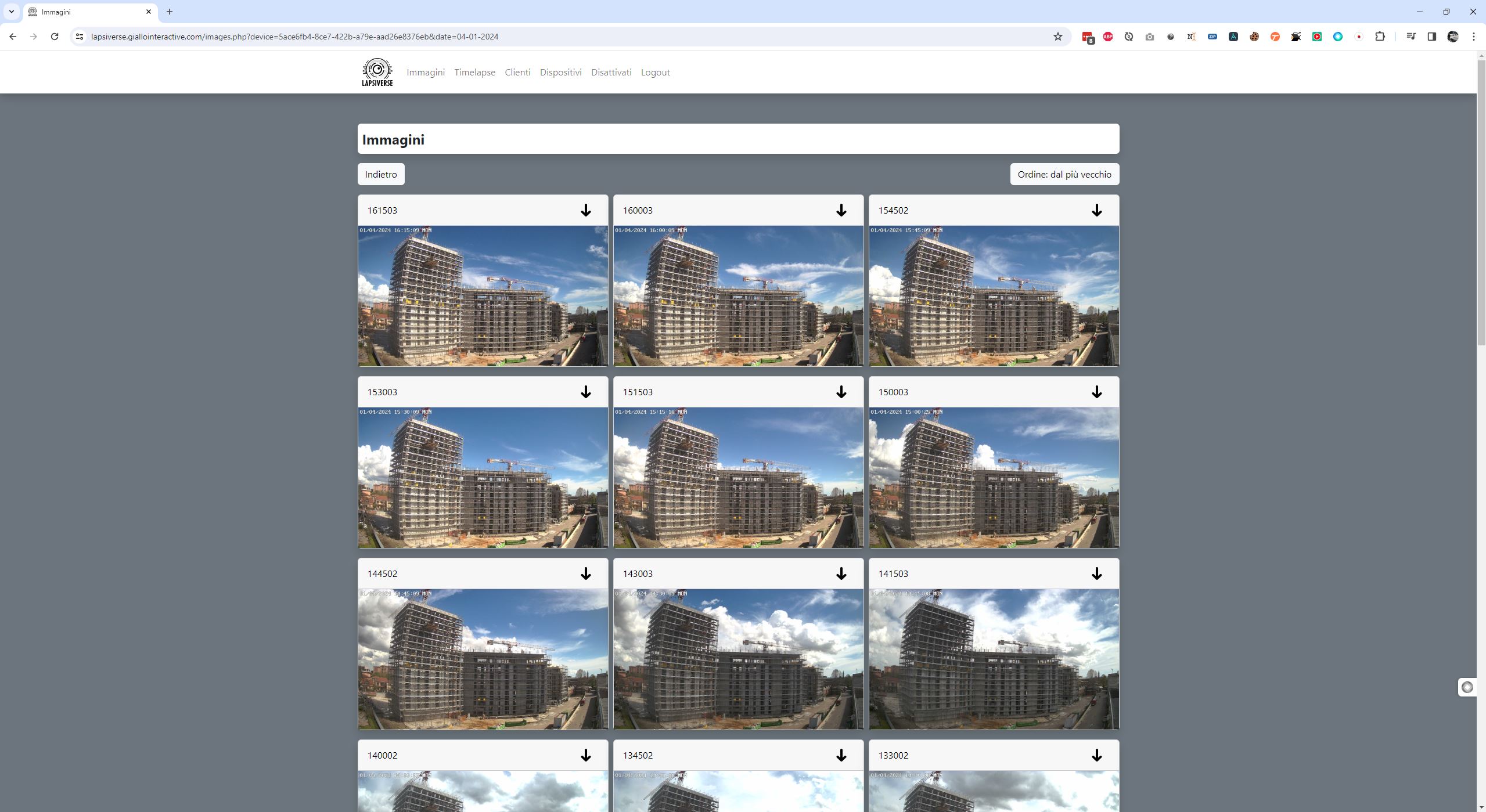Open the Chrome extensions puzzle icon
Screen dimensions: 1486x812
[1379, 36]
